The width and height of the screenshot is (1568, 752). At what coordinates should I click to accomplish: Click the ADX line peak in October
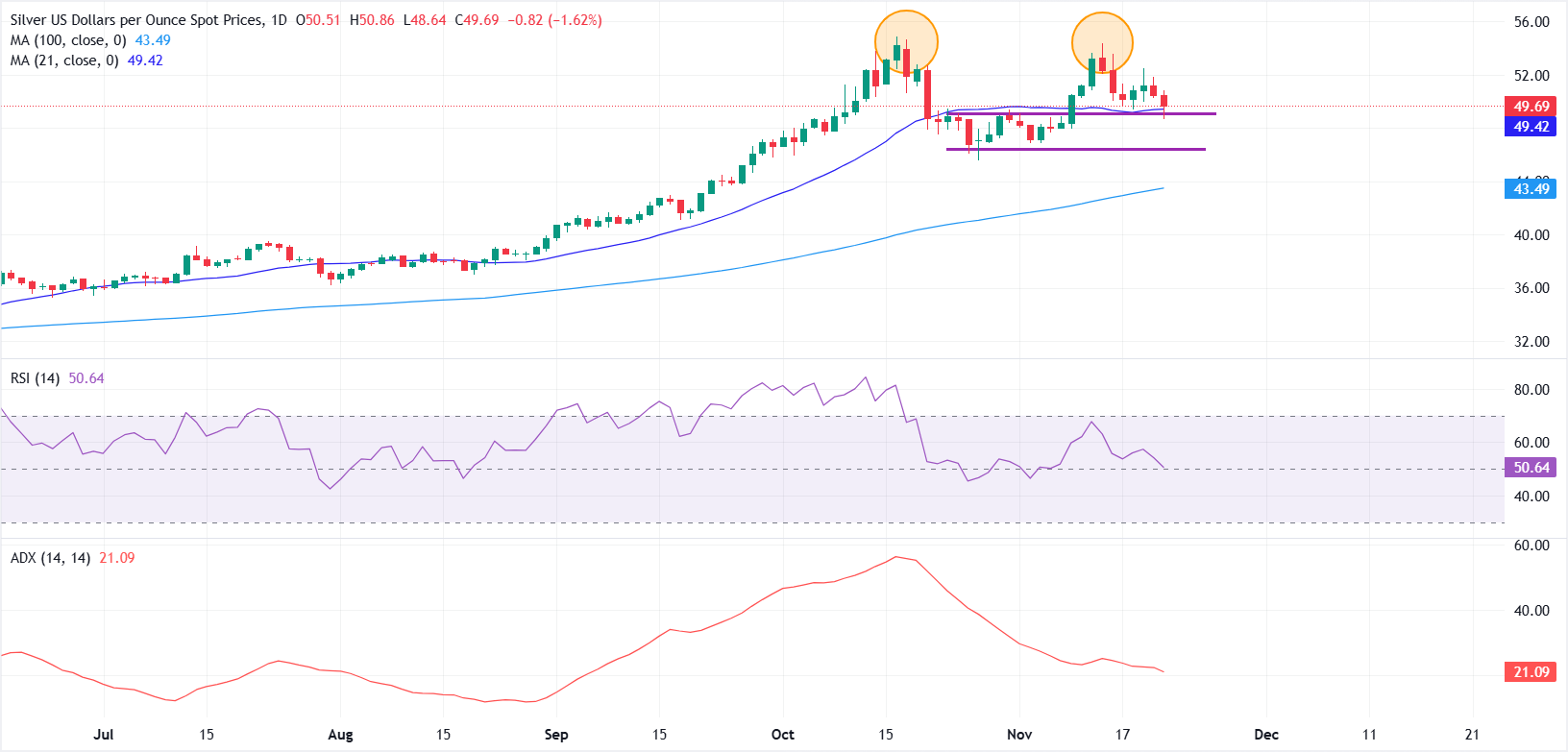tap(896, 557)
